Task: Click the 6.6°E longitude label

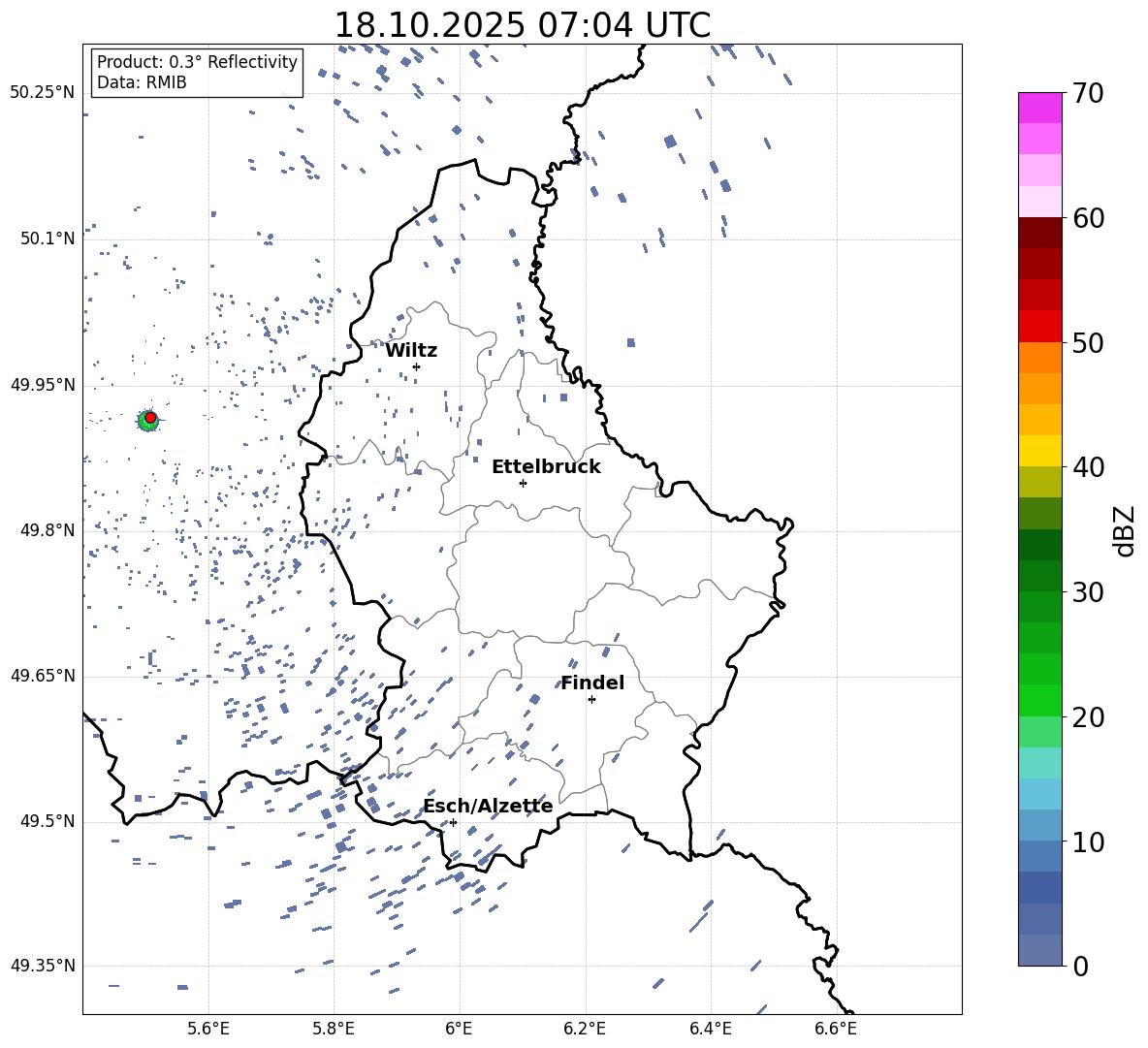Action: [836, 1029]
